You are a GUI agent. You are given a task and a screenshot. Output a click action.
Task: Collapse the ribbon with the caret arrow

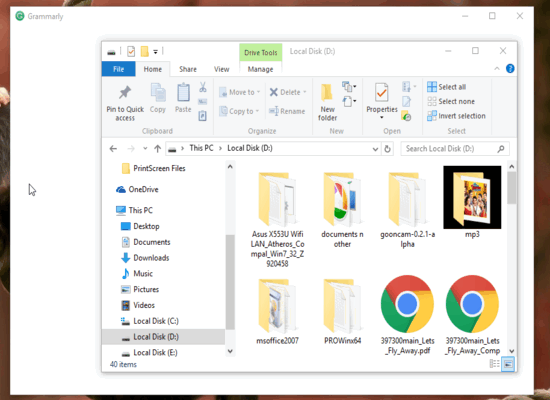497,69
